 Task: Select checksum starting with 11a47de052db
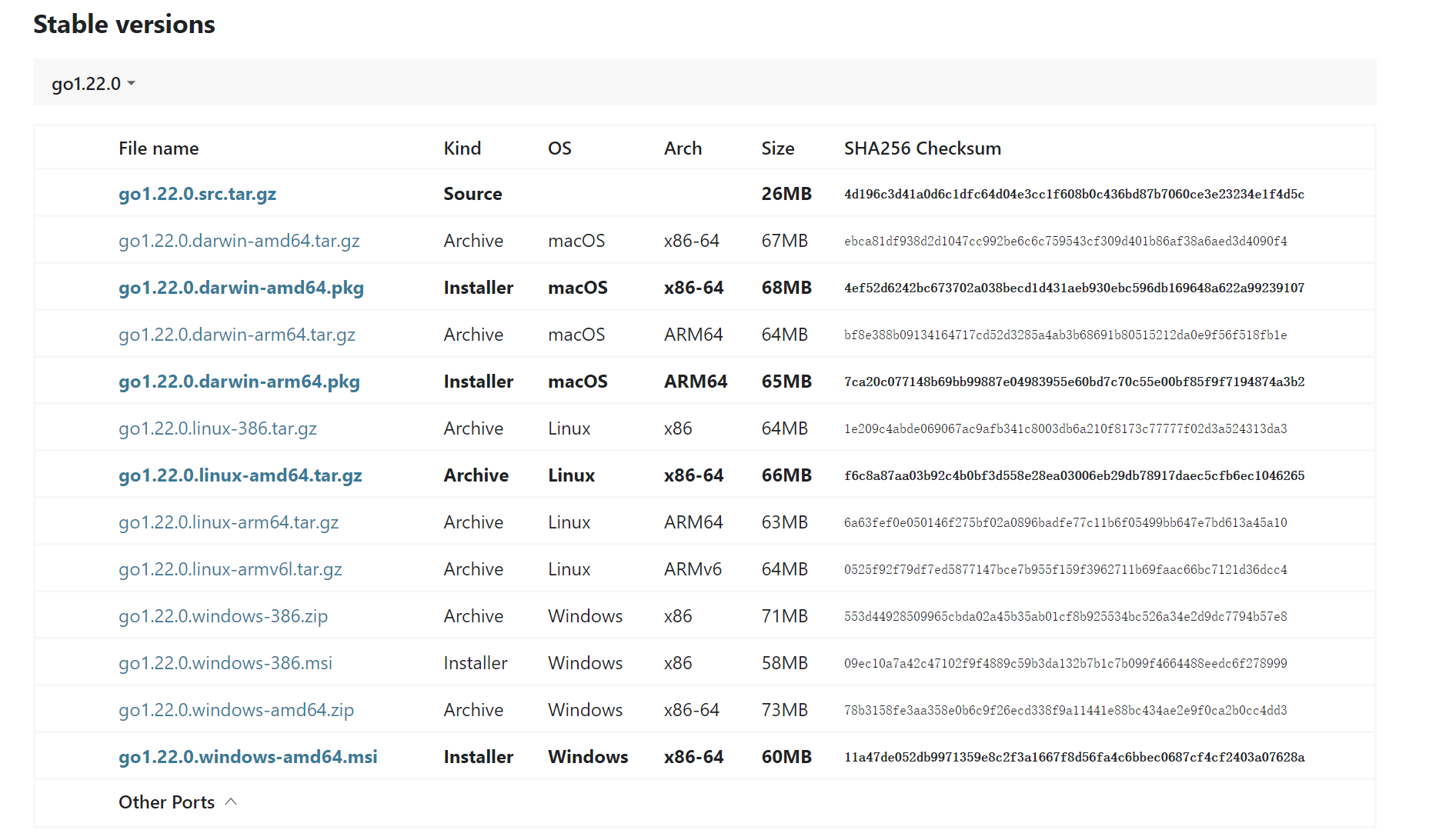click(1074, 757)
